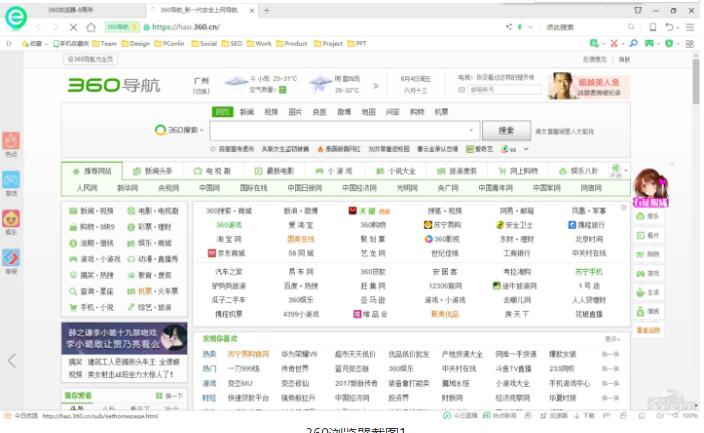Click the red scissors screenshot extension icon
704x433 pixels.
click(614, 44)
